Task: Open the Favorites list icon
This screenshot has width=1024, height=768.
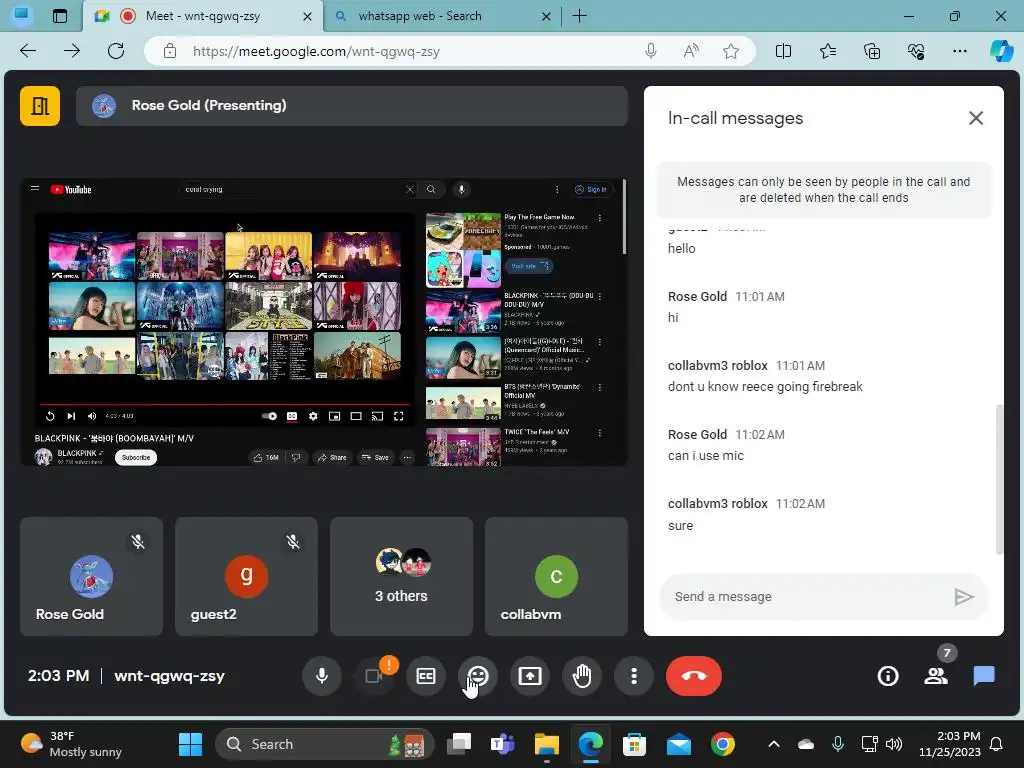Action: pos(828,51)
